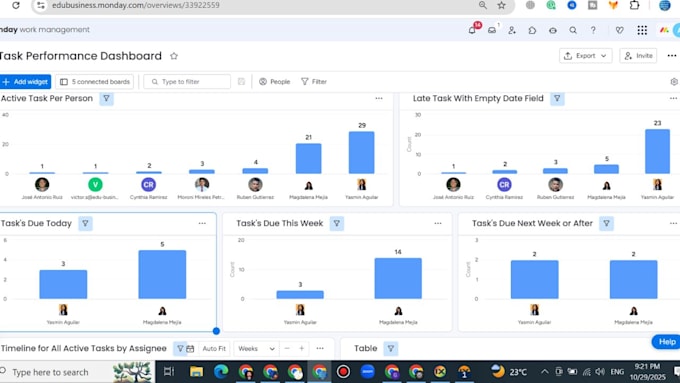Open Microsoft Edge from the taskbar
The image size is (680, 383).
tap(221, 372)
